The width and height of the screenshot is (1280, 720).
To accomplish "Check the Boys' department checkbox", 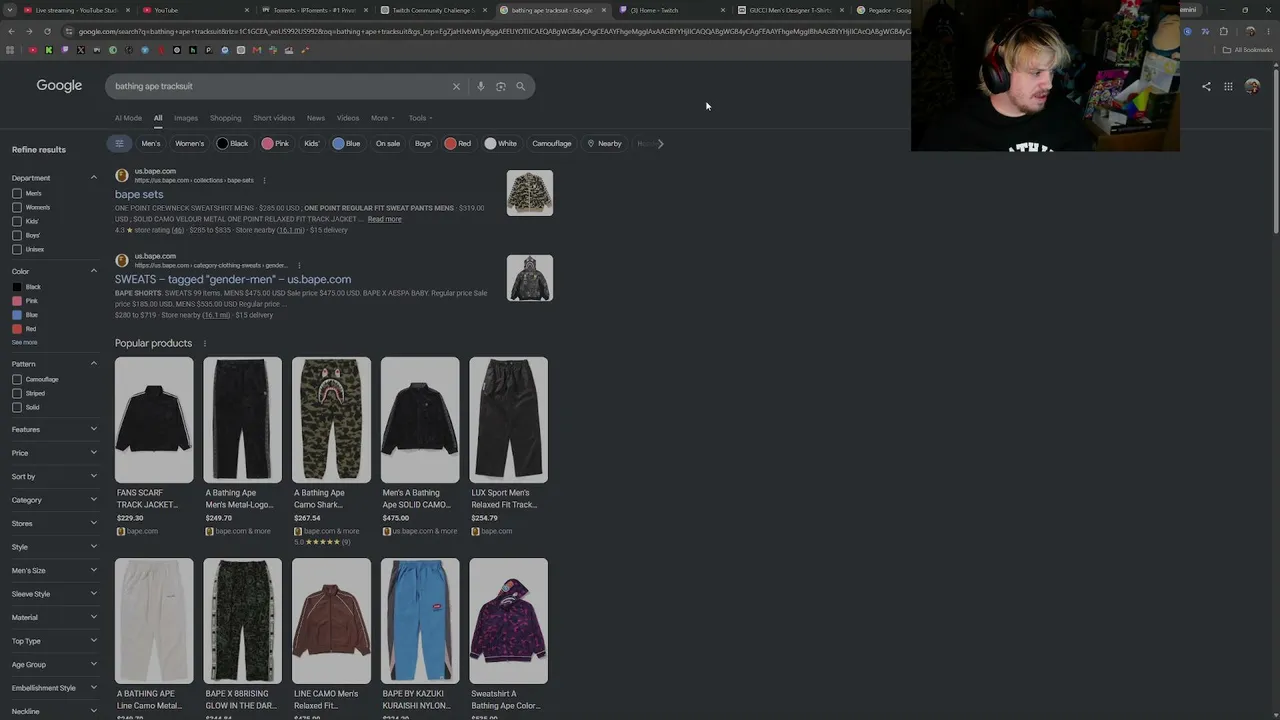I will click(x=17, y=235).
